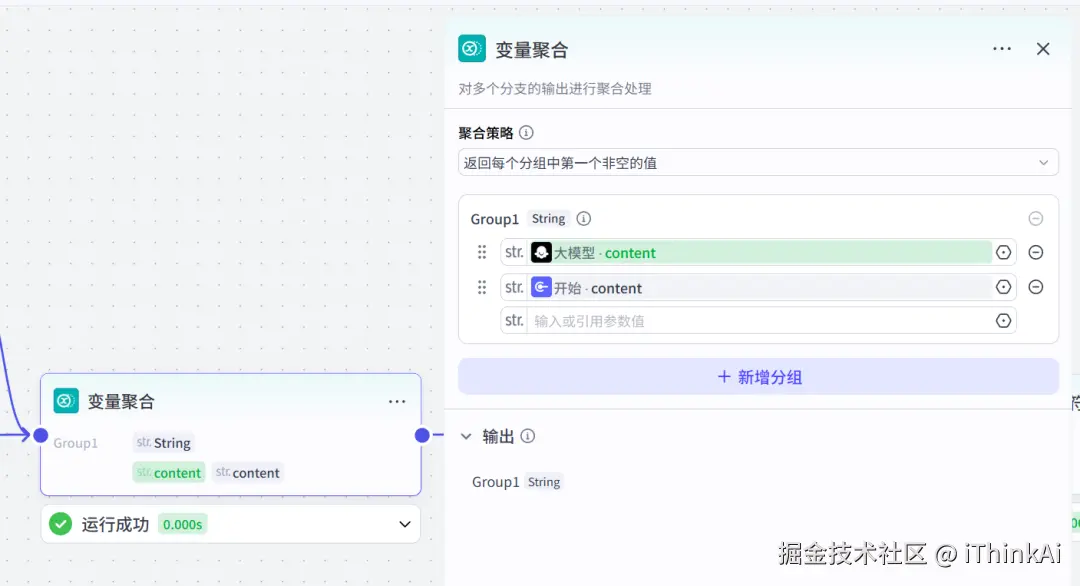This screenshot has height=586, width=1080.
Task: Click the reference selector icon beside 大模型·content
Action: click(x=1003, y=252)
